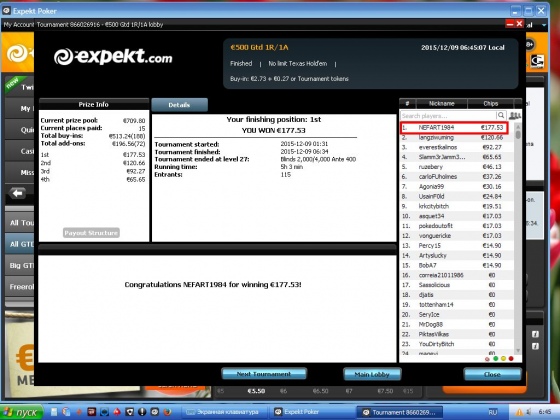Click the Next Tournament button

pyautogui.click(x=264, y=374)
